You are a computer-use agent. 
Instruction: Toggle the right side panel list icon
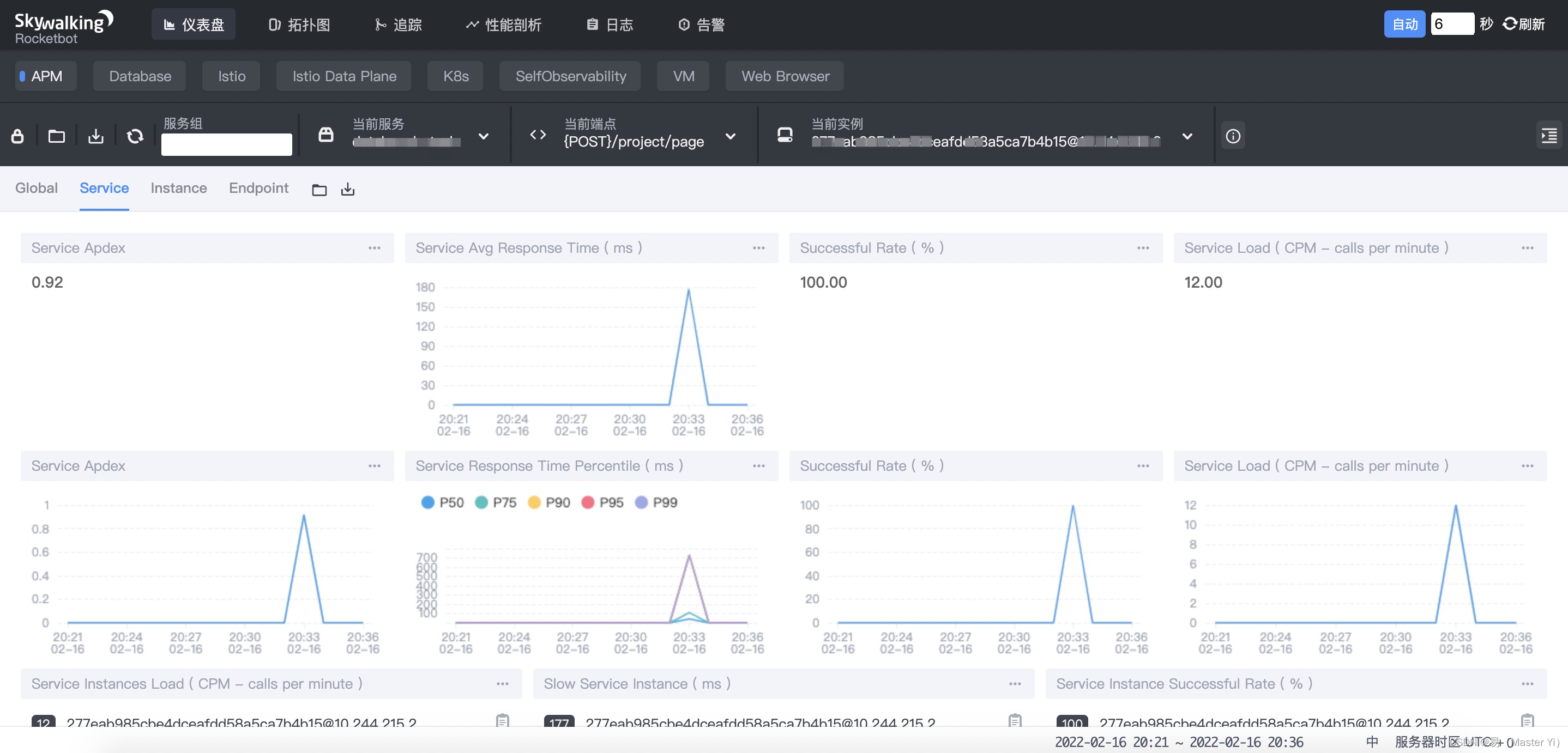click(x=1548, y=136)
